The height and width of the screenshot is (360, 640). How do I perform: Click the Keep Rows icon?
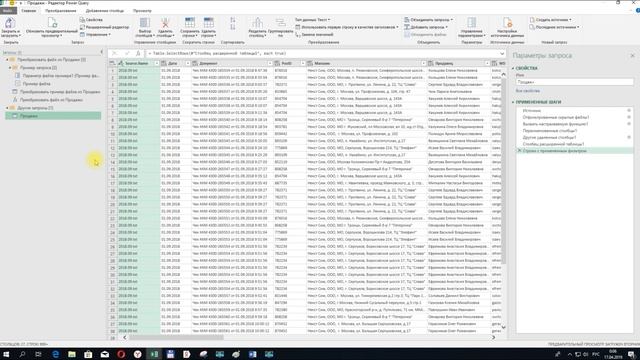pyautogui.click(x=190, y=23)
